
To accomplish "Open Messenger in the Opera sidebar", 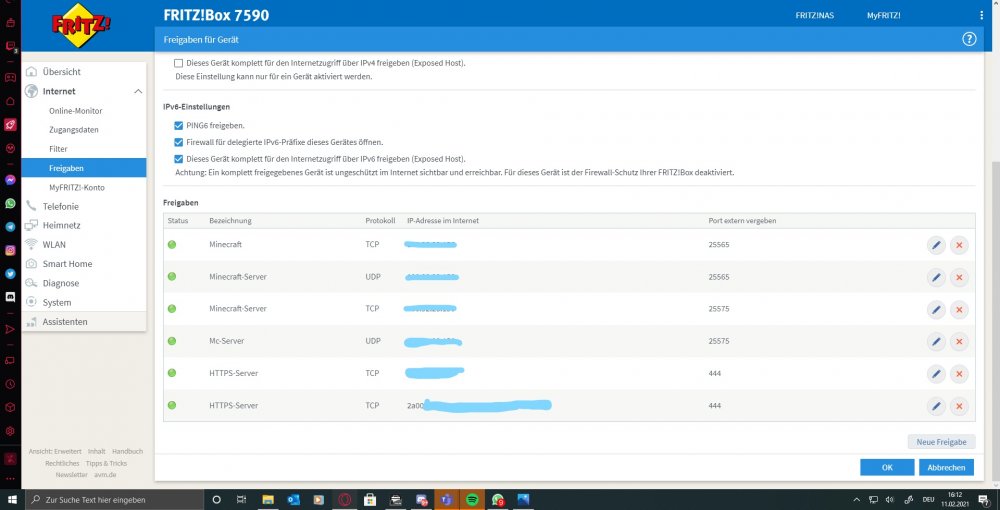I will tap(10, 180).
